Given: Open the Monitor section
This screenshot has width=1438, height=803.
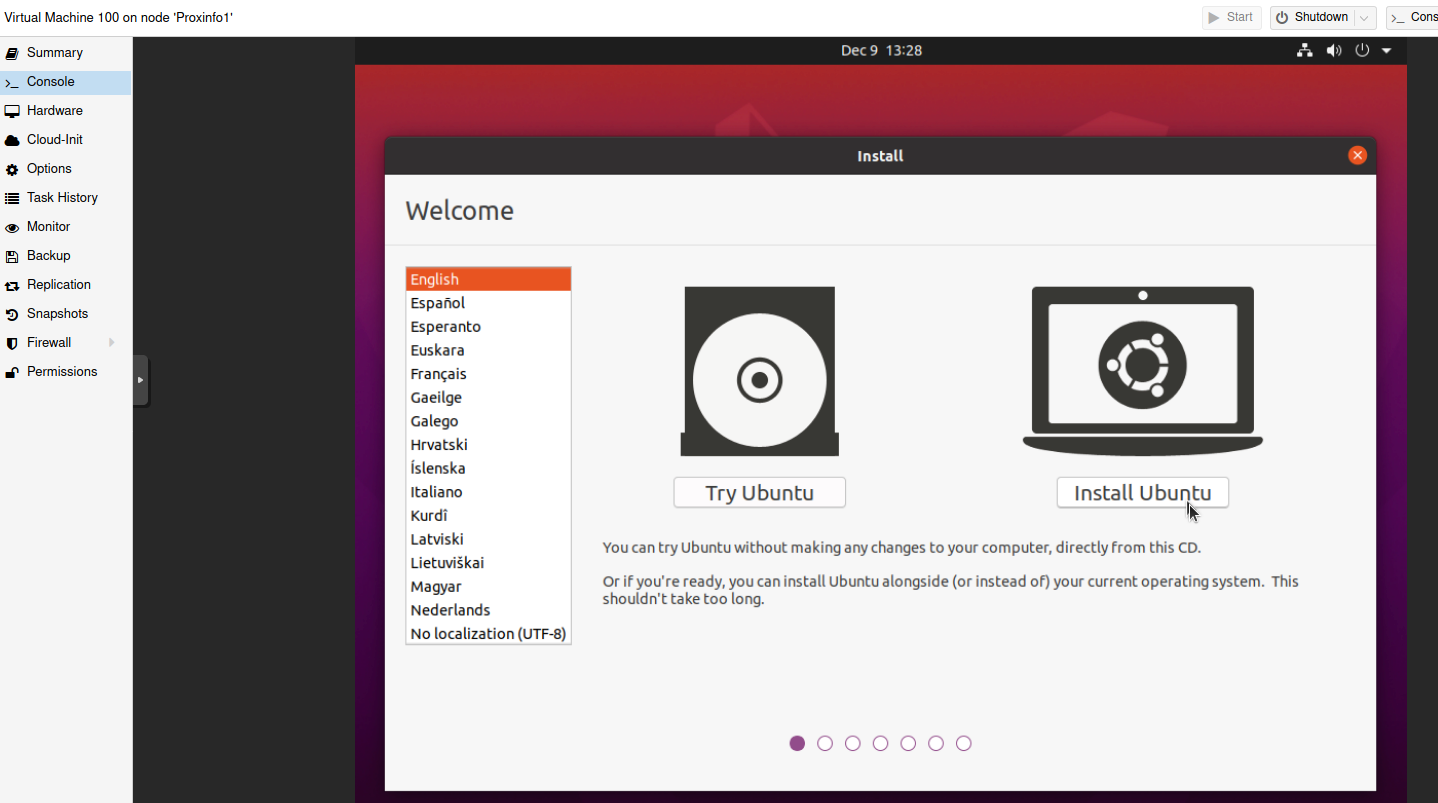Looking at the screenshot, I should pyautogui.click(x=65, y=227).
